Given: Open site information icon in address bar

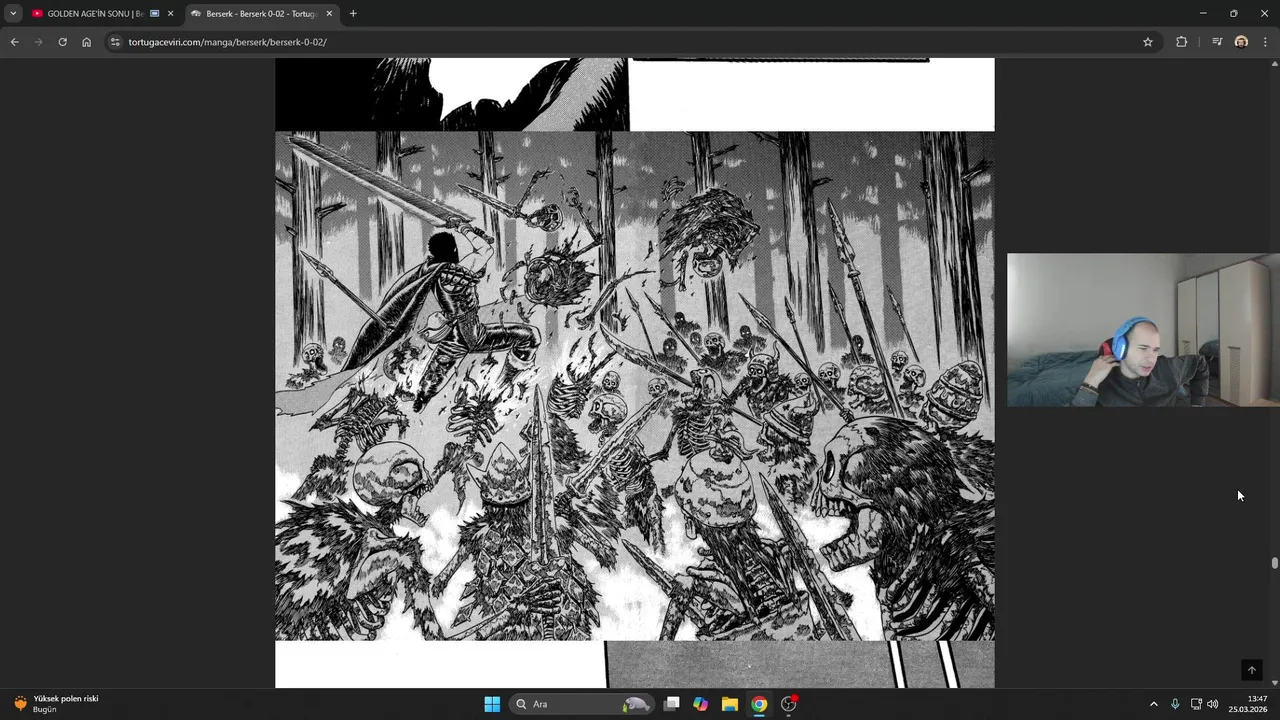Looking at the screenshot, I should tap(115, 42).
